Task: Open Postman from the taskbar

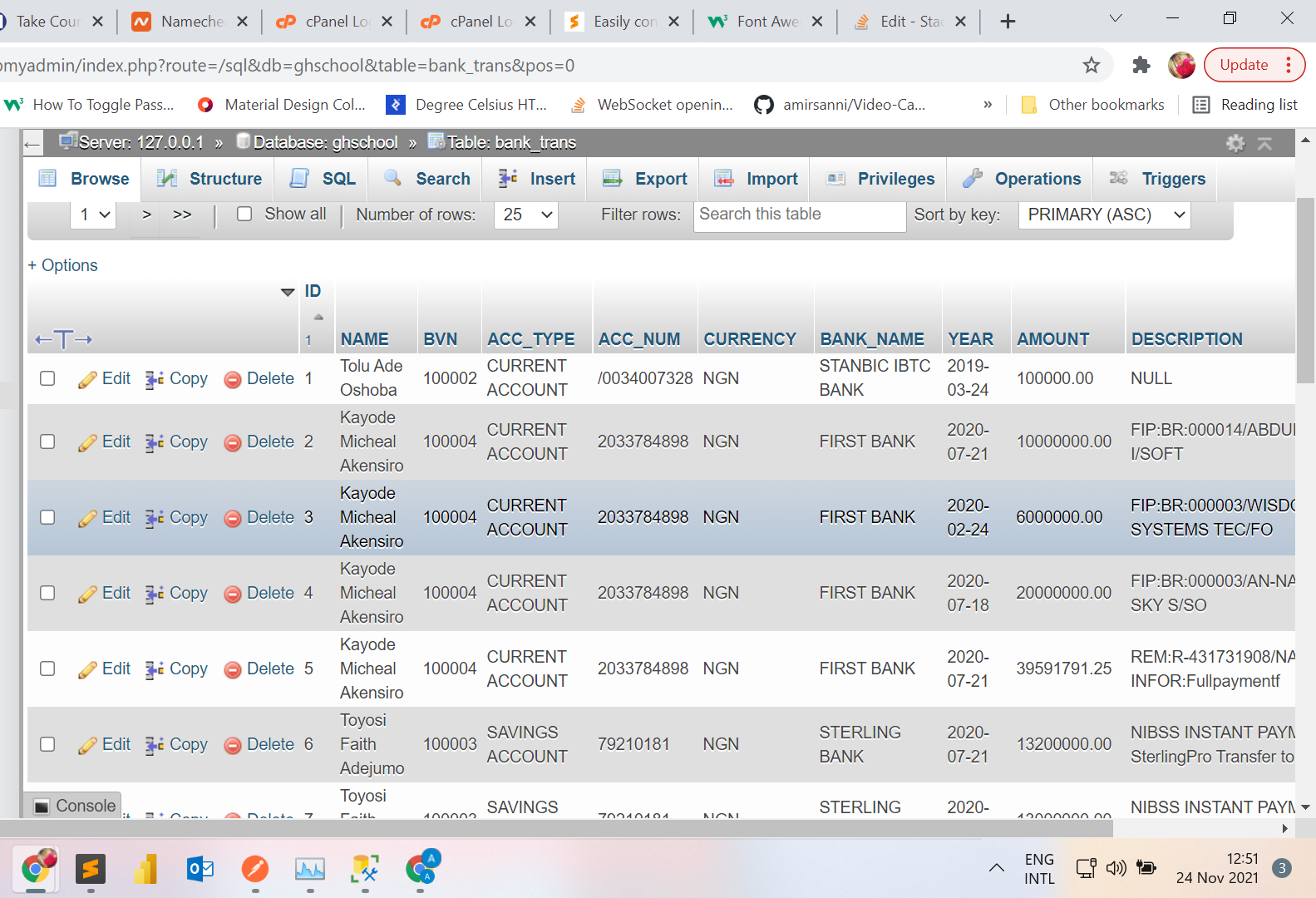Action: coord(254,869)
